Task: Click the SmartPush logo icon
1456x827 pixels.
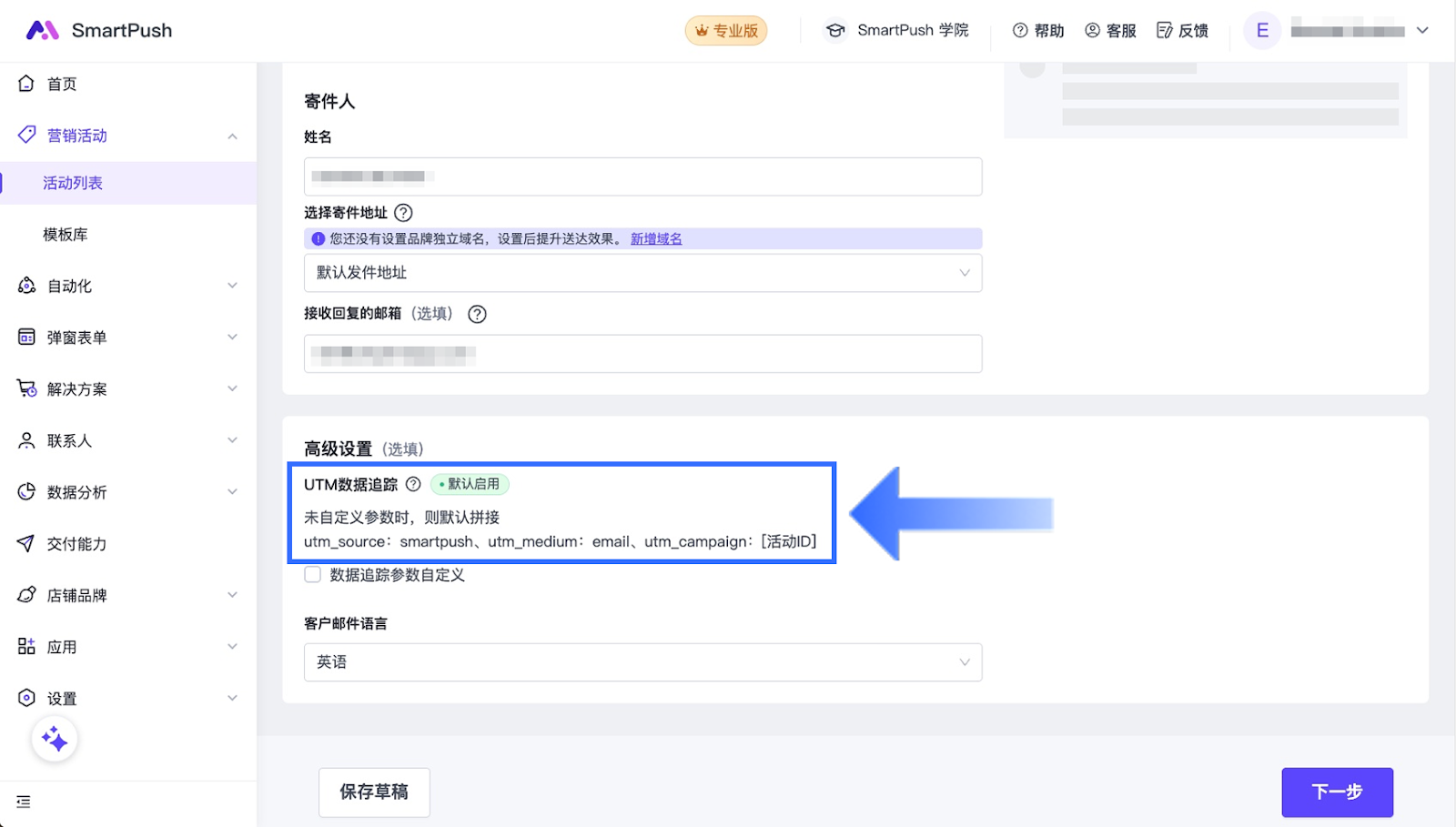Action: click(x=42, y=30)
